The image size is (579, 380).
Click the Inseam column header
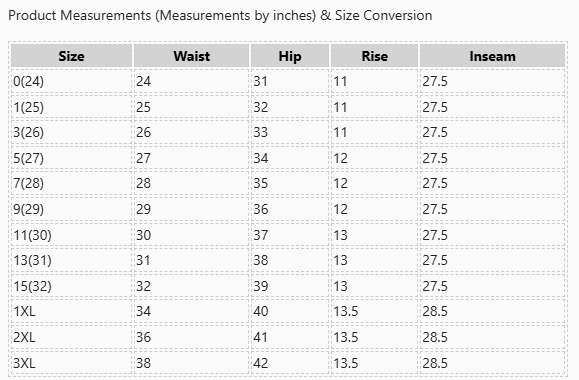(492, 56)
